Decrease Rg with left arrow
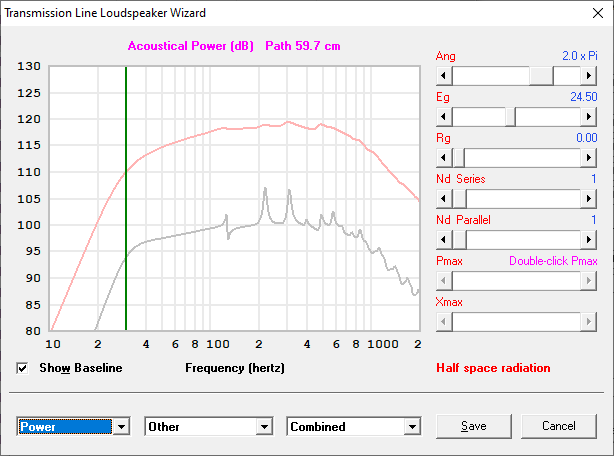 click(x=444, y=158)
